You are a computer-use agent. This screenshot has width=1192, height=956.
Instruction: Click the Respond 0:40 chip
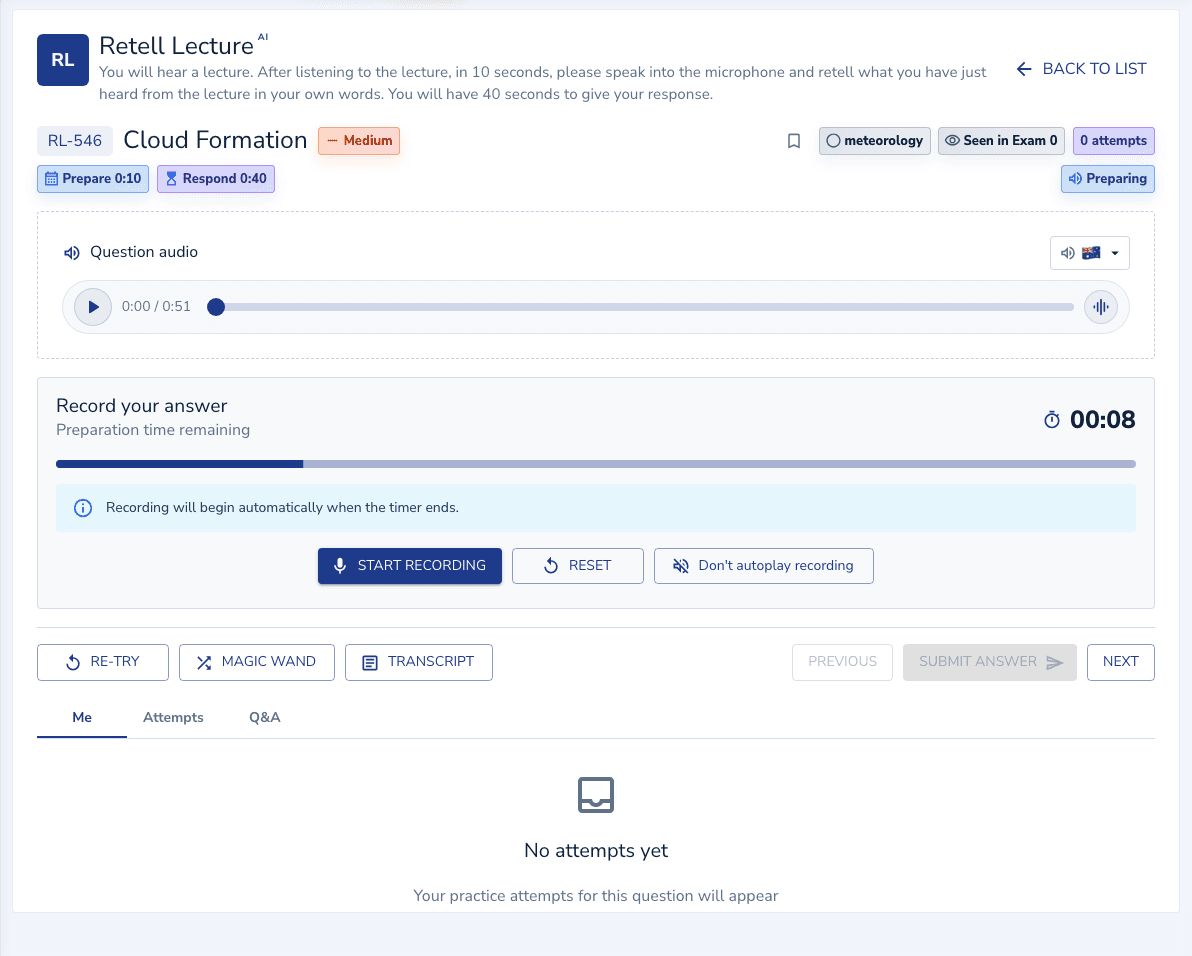click(216, 179)
